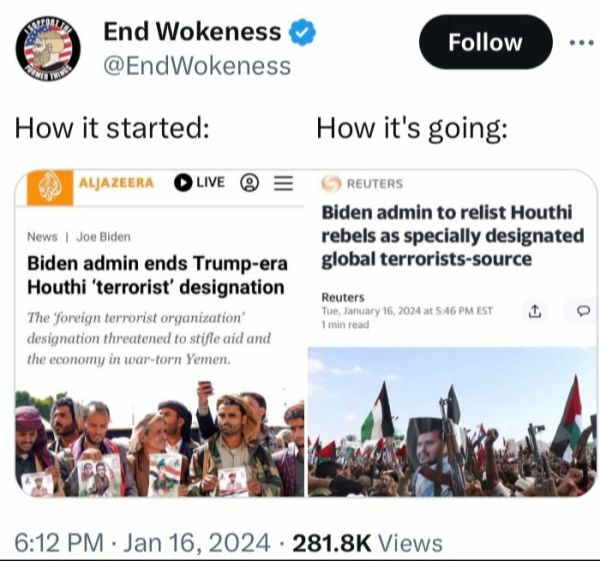Image resolution: width=600 pixels, height=561 pixels.
Task: Open the @EndWokeness handle link
Action: (x=197, y=66)
